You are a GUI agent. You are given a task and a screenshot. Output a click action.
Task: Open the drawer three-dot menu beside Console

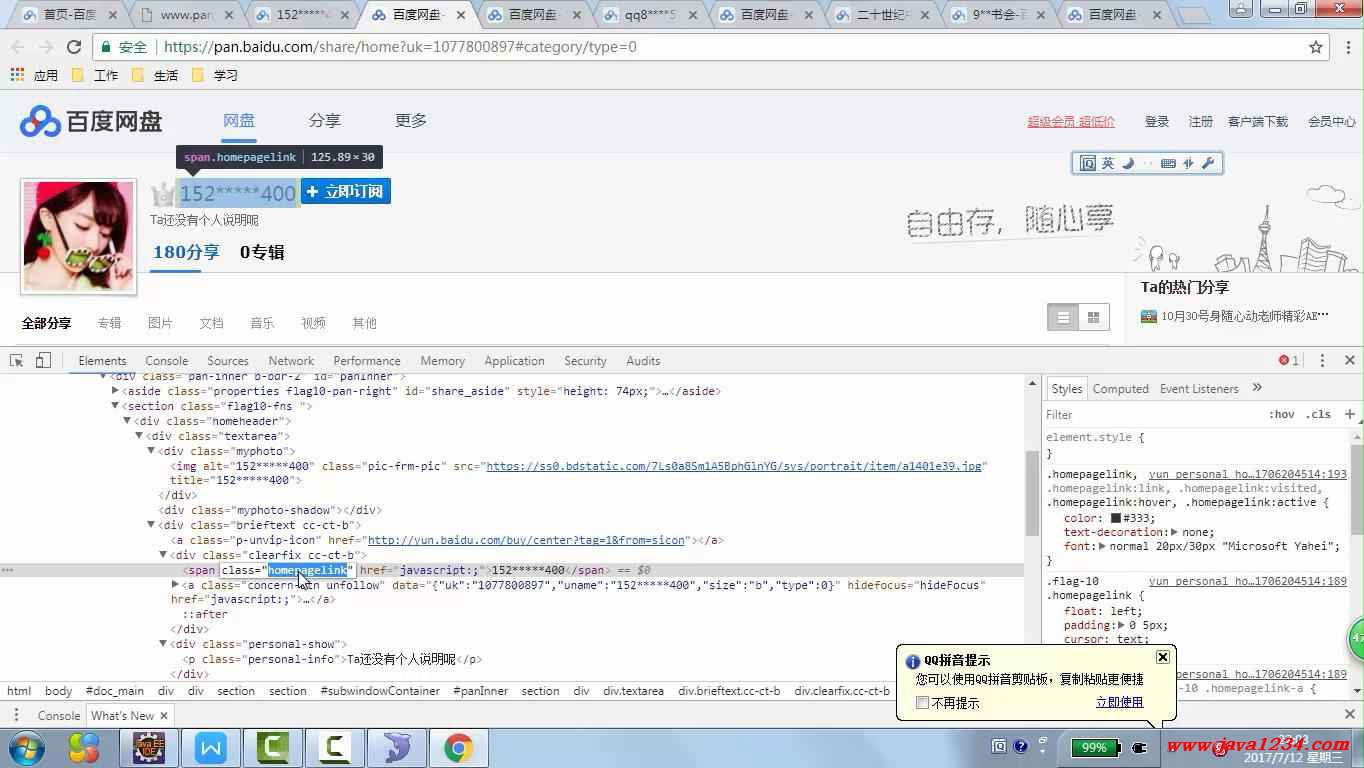point(16,715)
